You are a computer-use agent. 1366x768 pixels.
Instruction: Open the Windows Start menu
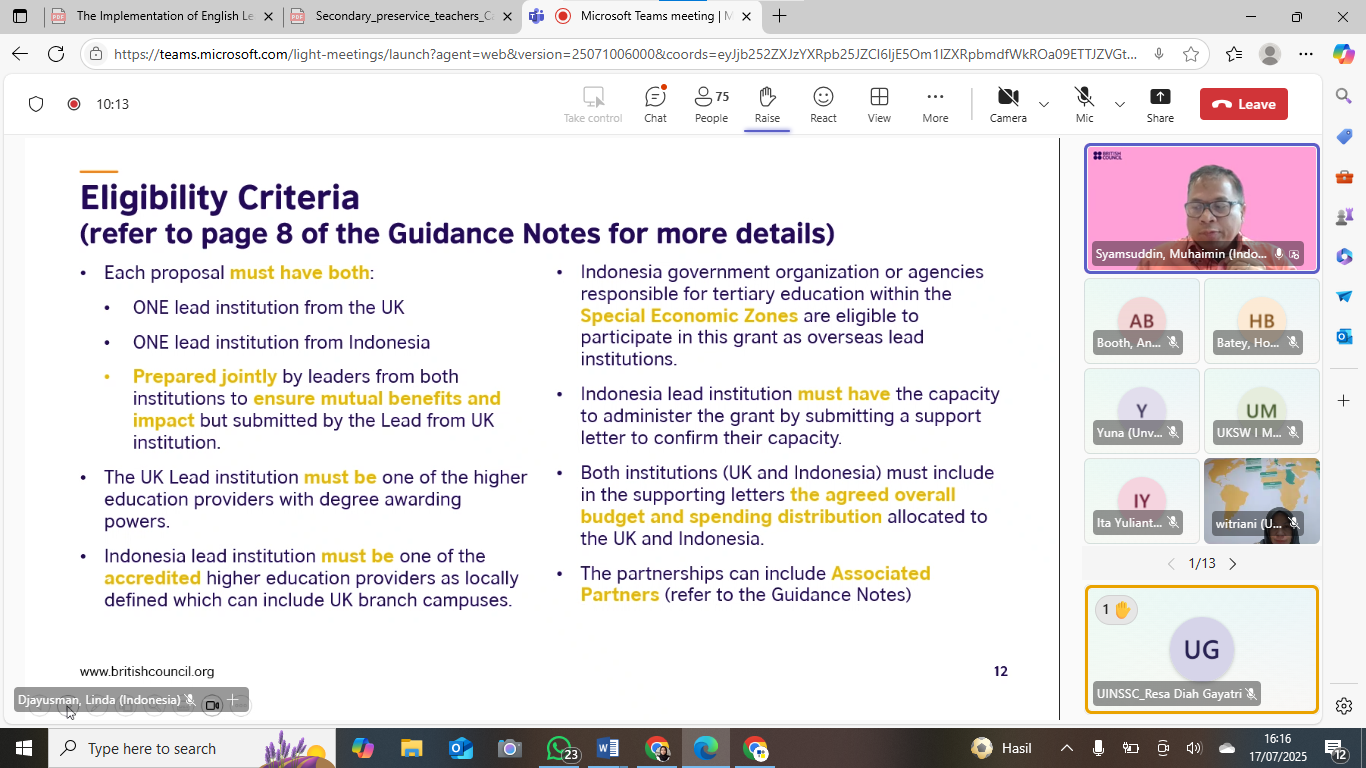coord(23,748)
